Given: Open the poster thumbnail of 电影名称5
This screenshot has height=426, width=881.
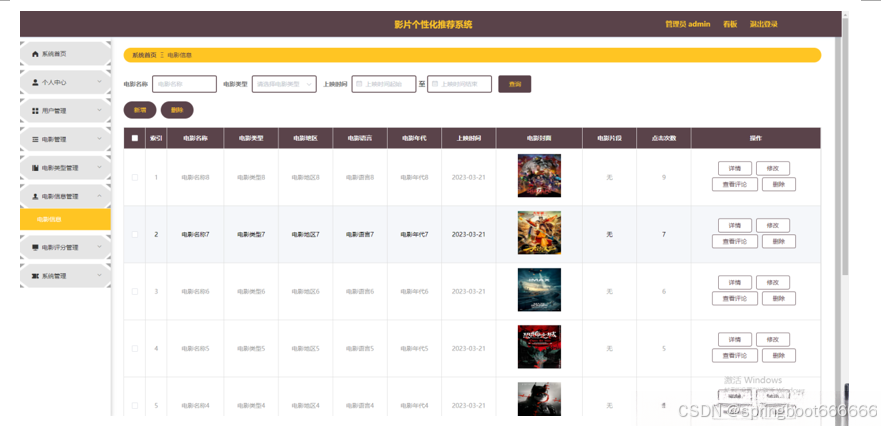Looking at the screenshot, I should [x=539, y=347].
